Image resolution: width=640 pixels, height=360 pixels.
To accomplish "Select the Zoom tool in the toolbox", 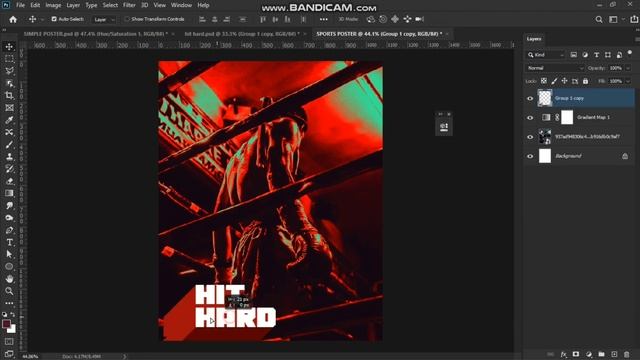I will click(9, 291).
